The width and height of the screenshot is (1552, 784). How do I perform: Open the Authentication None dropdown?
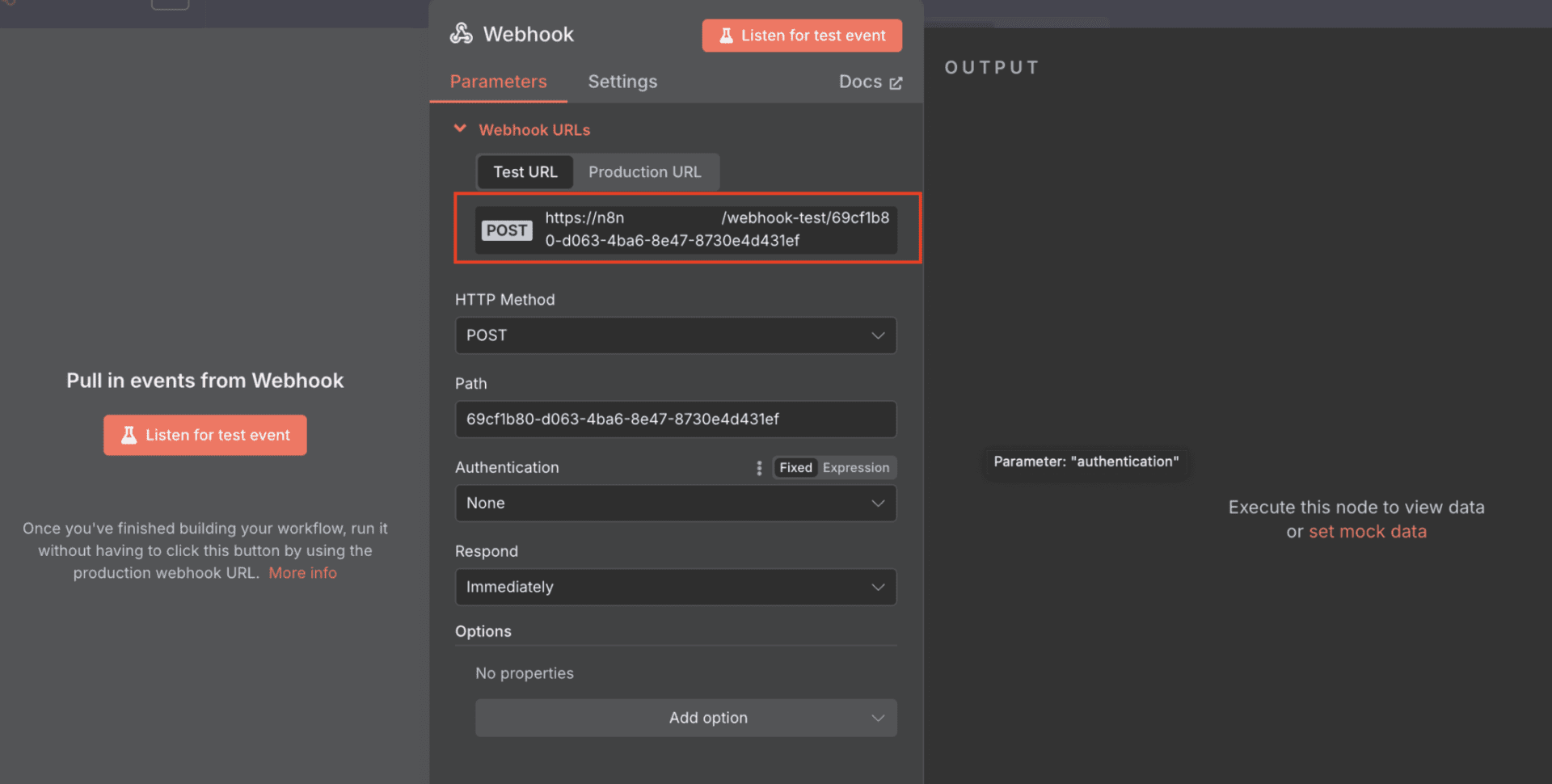coord(675,504)
